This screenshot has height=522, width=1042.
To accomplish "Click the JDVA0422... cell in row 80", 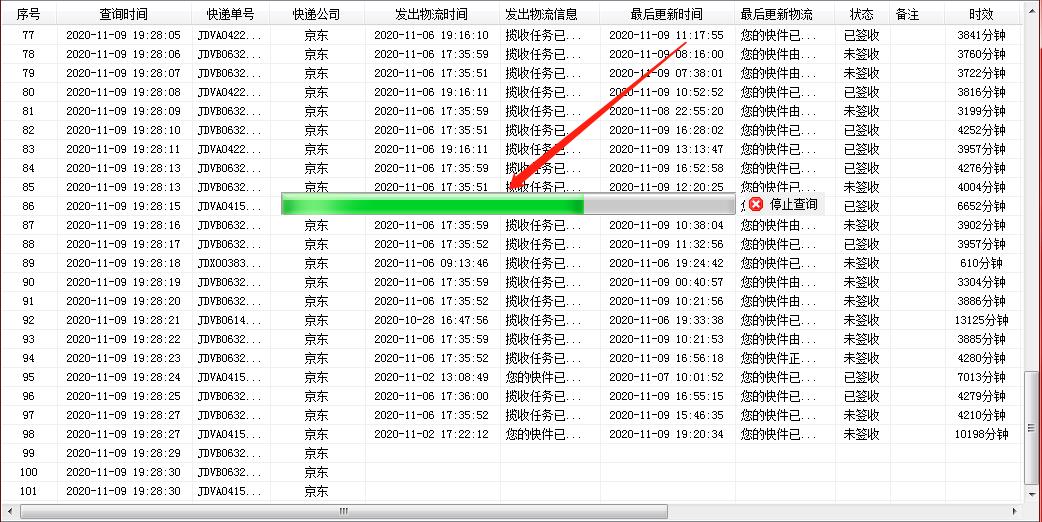I will pyautogui.click(x=230, y=92).
